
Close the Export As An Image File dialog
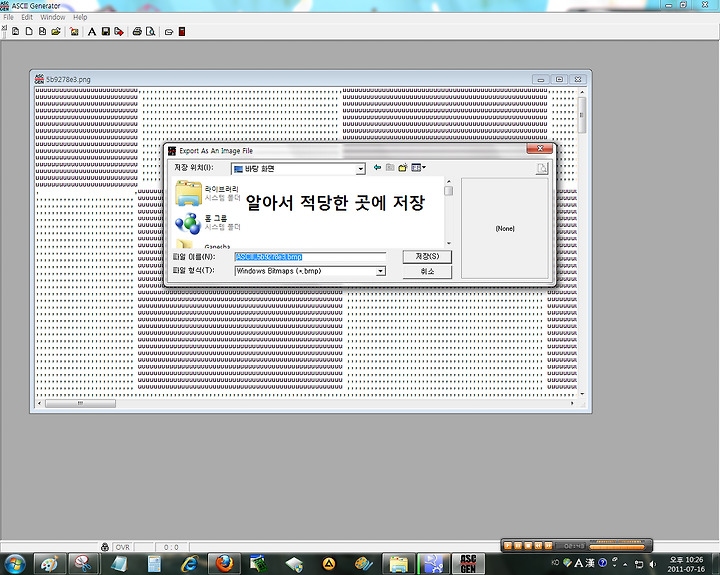[x=540, y=148]
